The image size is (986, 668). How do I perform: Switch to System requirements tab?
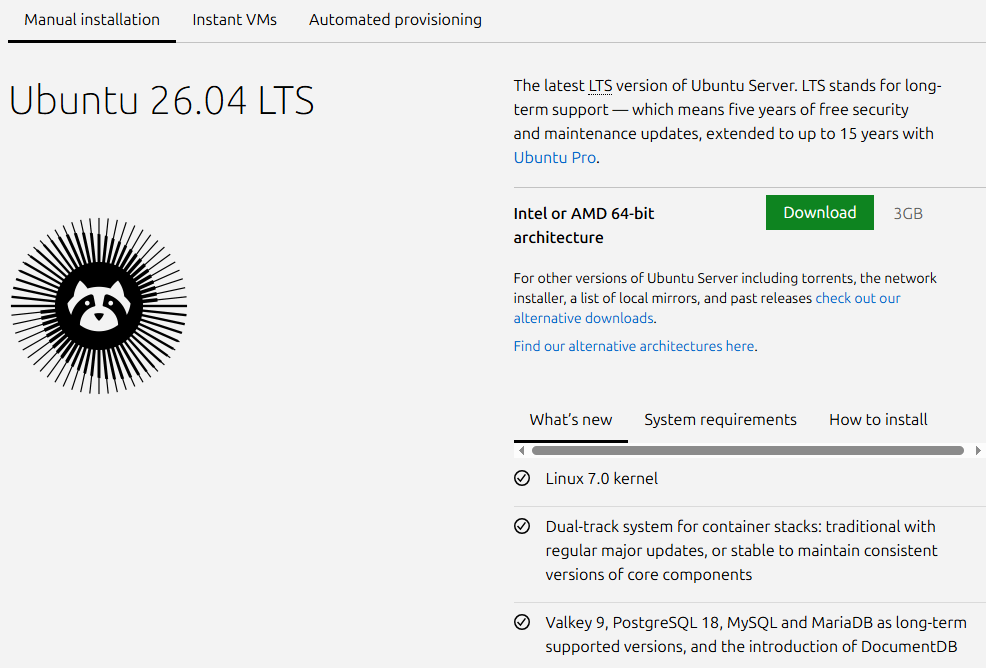coord(720,420)
